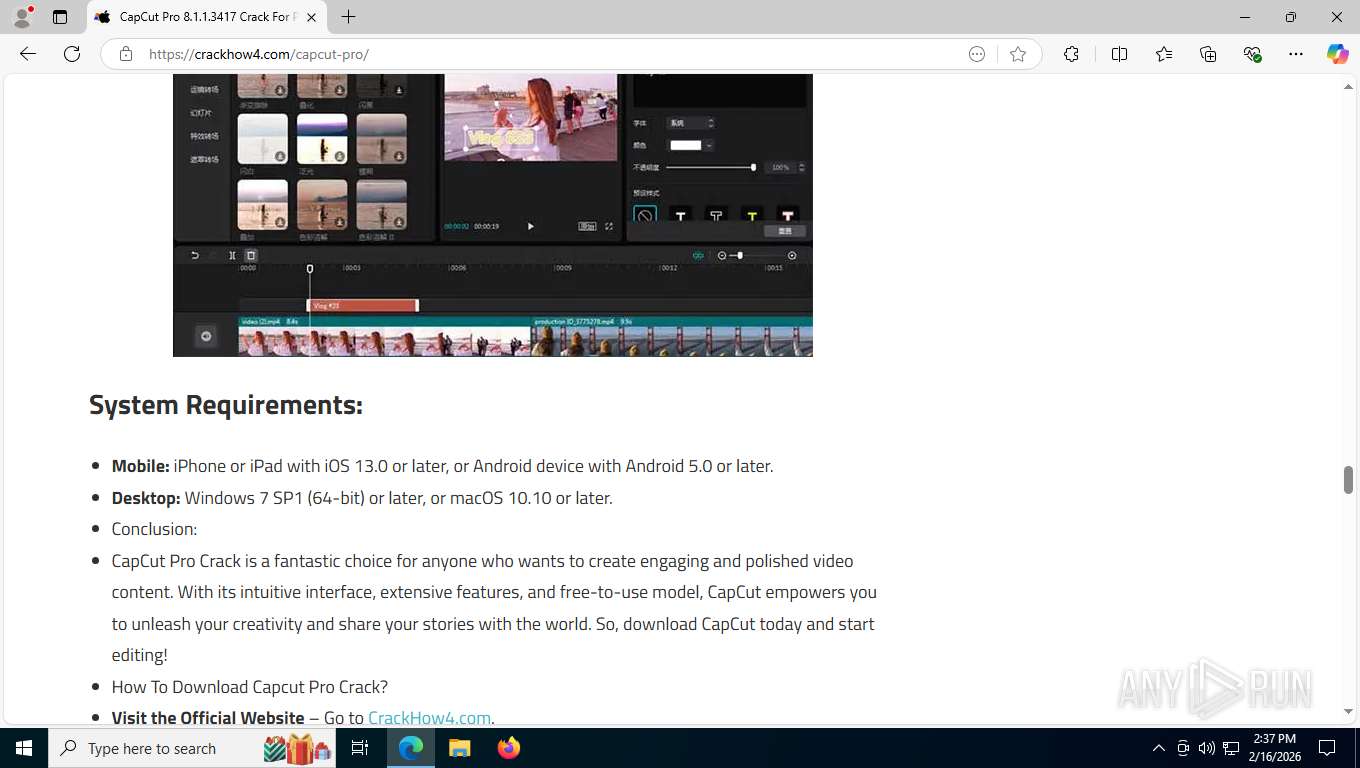The height and width of the screenshot is (768, 1360).
Task: View site information lock icon
Action: [126, 54]
